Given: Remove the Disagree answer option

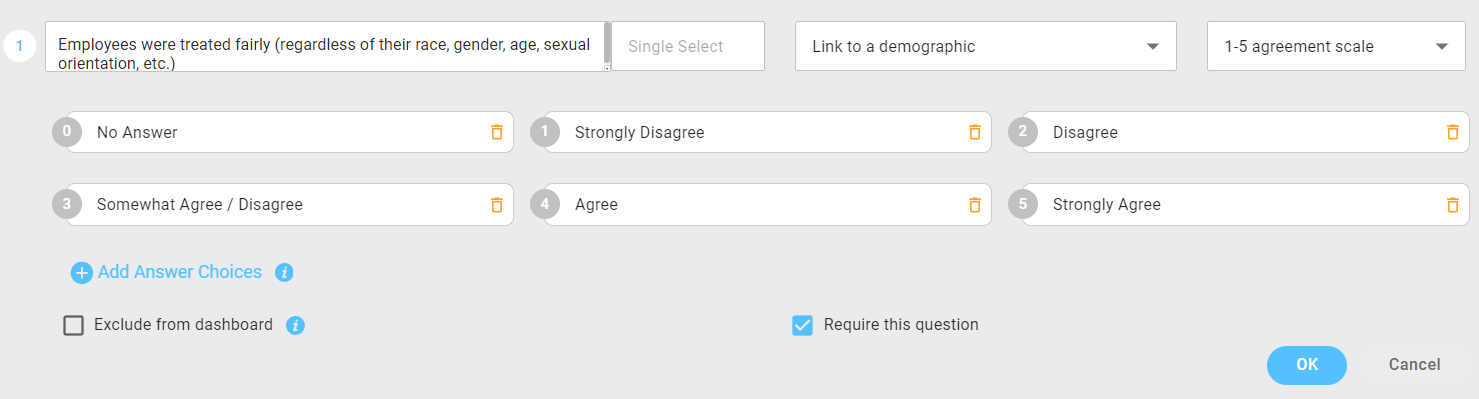Looking at the screenshot, I should 1452,132.
